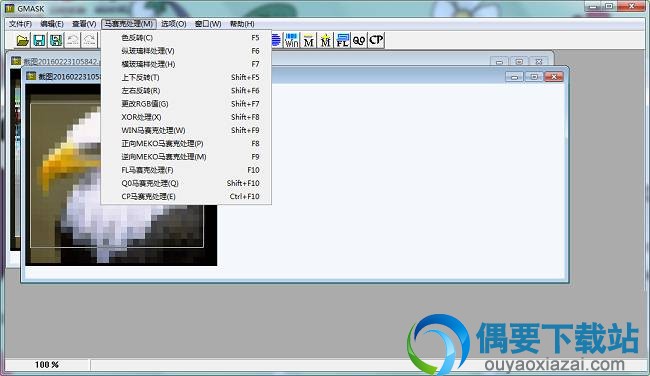Choose 正向MEKO马赛克处理(P) menu entry
Viewport: 650px width, 376px height.
186,144
